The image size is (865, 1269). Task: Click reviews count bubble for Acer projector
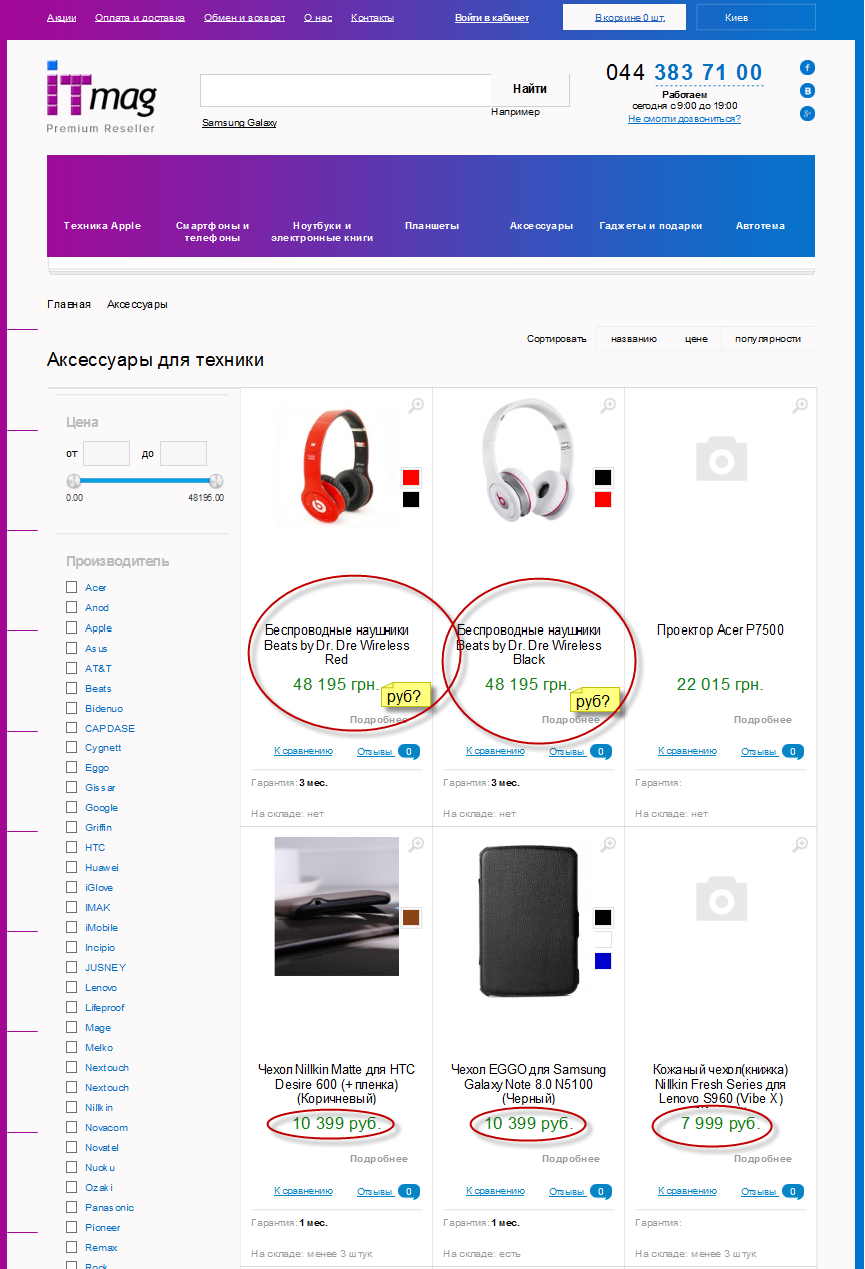coord(792,751)
